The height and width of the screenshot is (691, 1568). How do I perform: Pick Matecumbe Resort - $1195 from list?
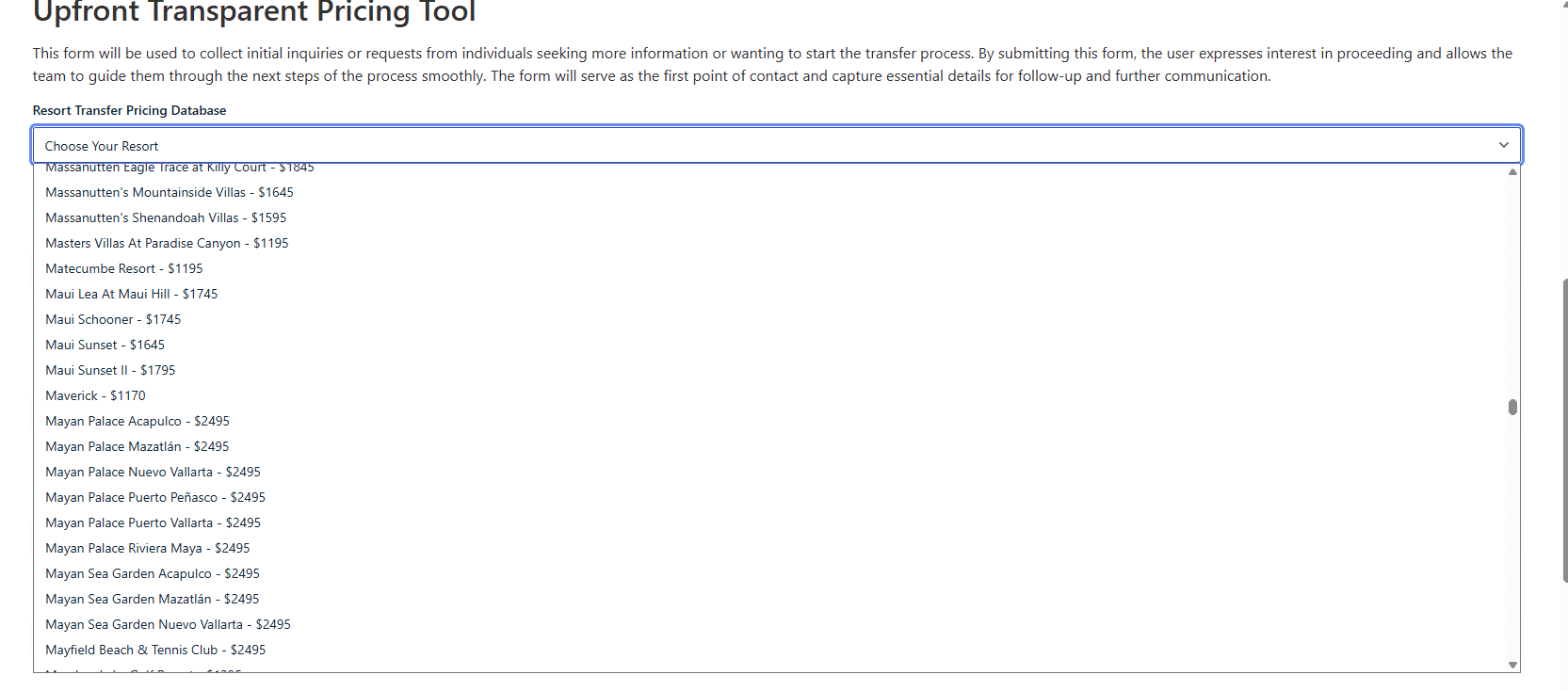click(x=124, y=268)
